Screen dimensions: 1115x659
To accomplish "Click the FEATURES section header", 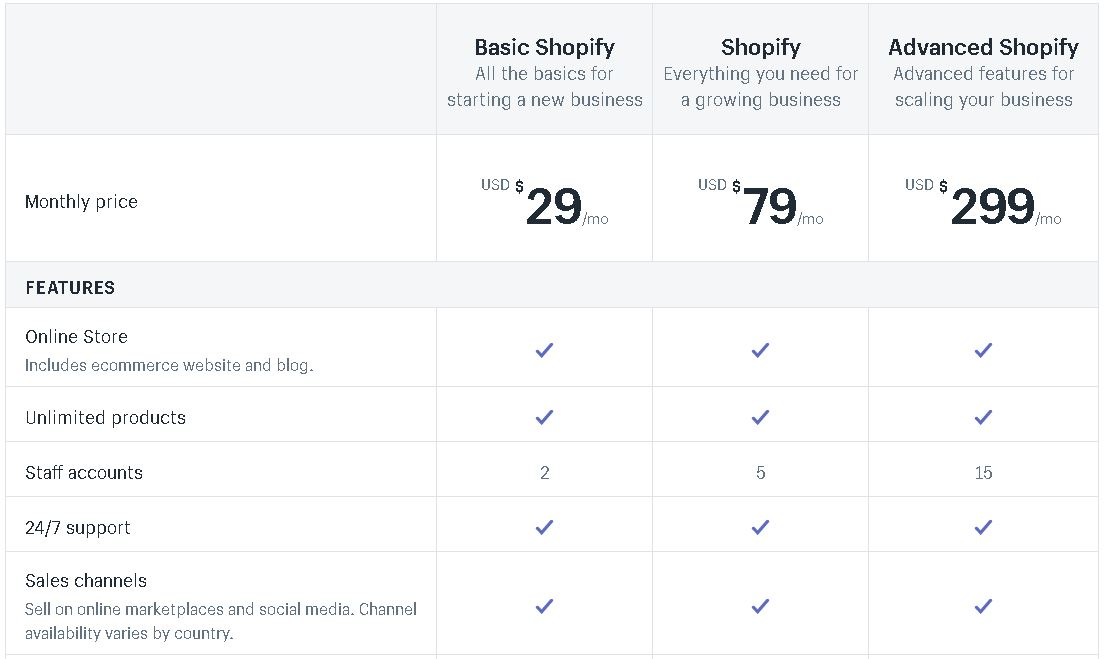I will pyautogui.click(x=70, y=287).
